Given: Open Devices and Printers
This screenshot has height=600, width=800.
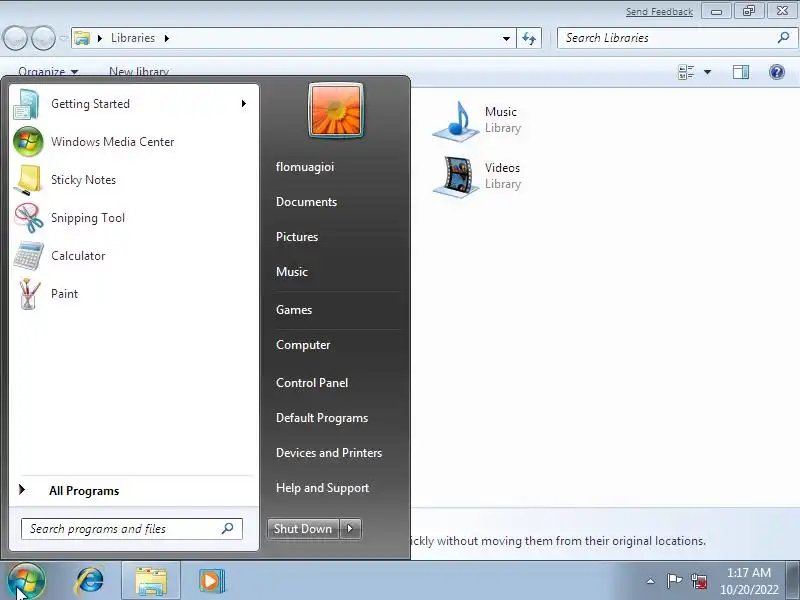Looking at the screenshot, I should point(329,453).
